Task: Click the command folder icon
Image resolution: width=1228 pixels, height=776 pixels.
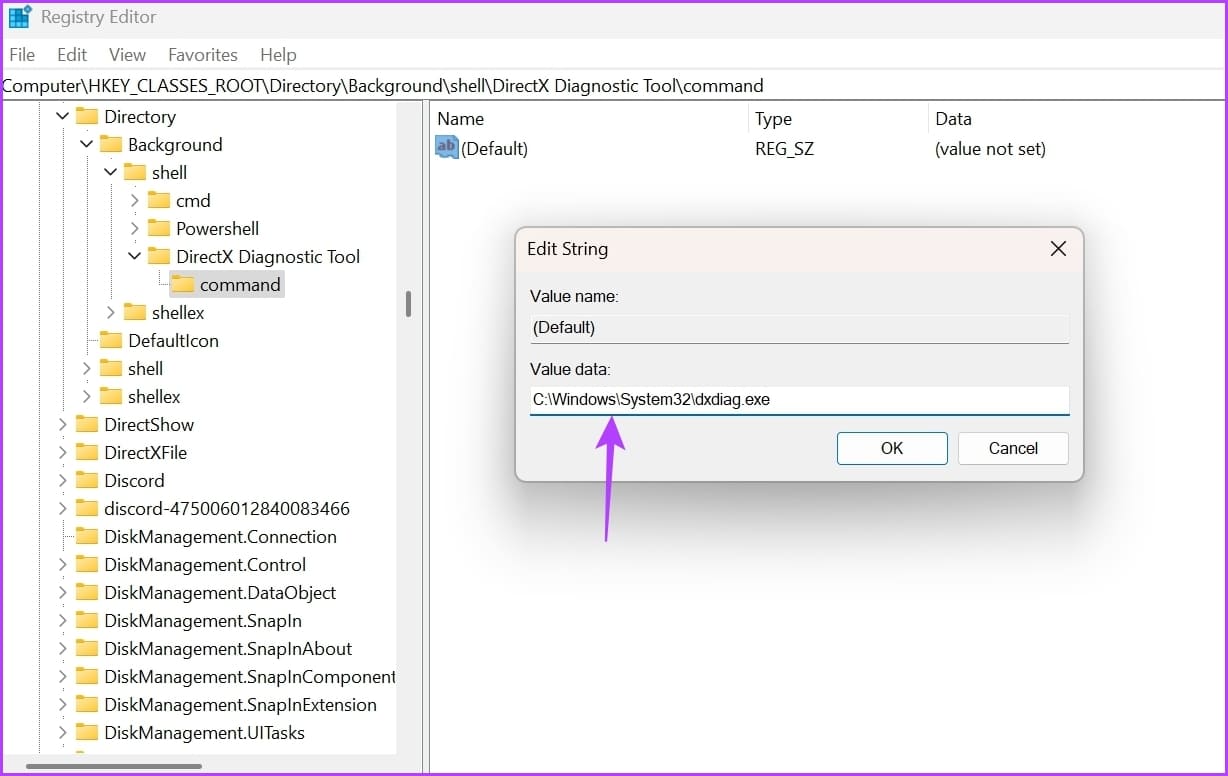Action: click(184, 285)
